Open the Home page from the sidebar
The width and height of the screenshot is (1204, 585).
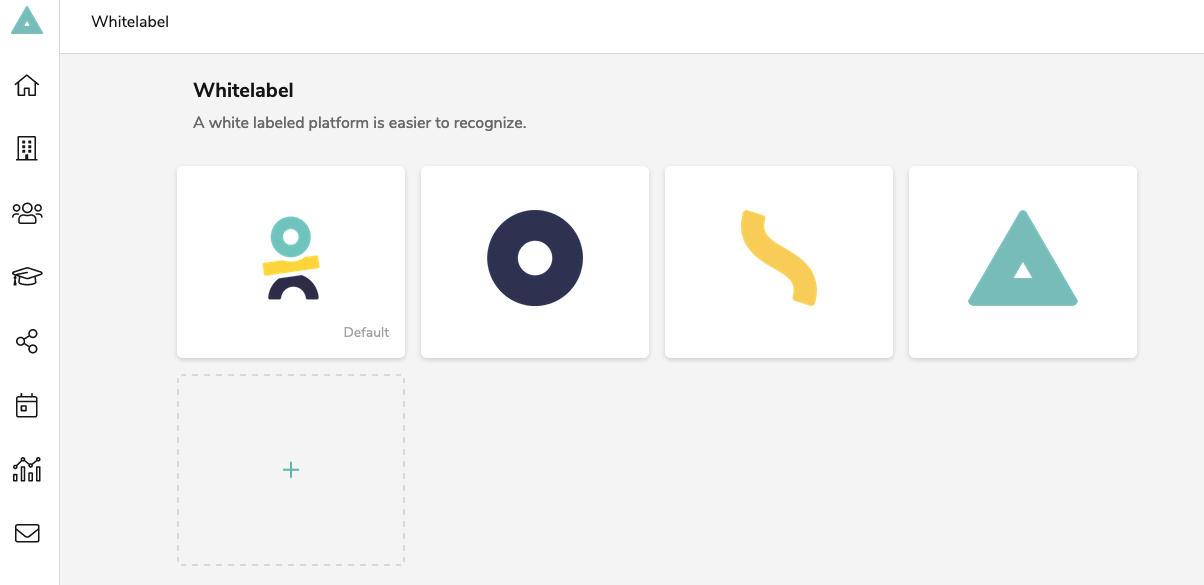click(27, 85)
